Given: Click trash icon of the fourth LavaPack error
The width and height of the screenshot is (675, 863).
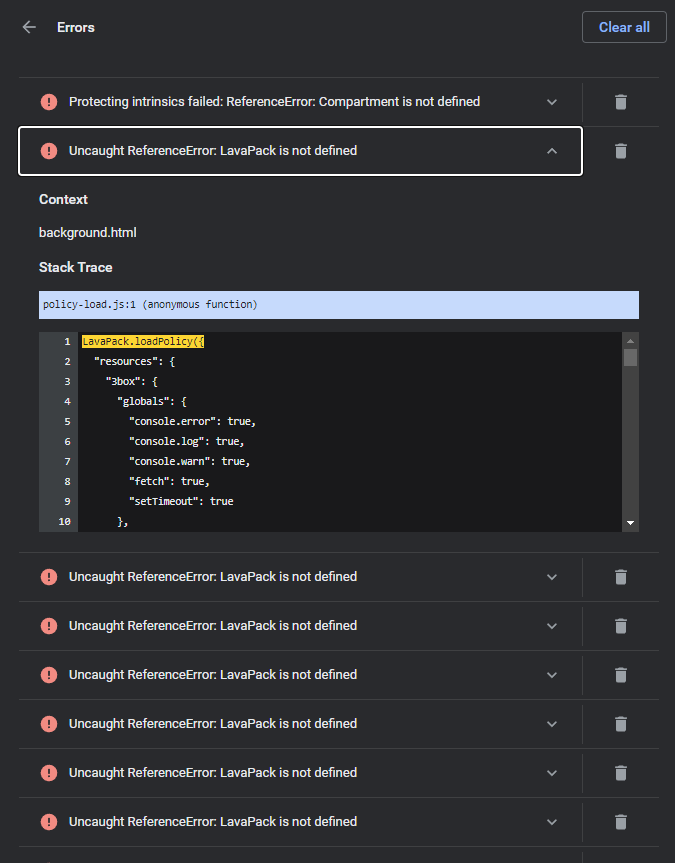Looking at the screenshot, I should [x=620, y=724].
